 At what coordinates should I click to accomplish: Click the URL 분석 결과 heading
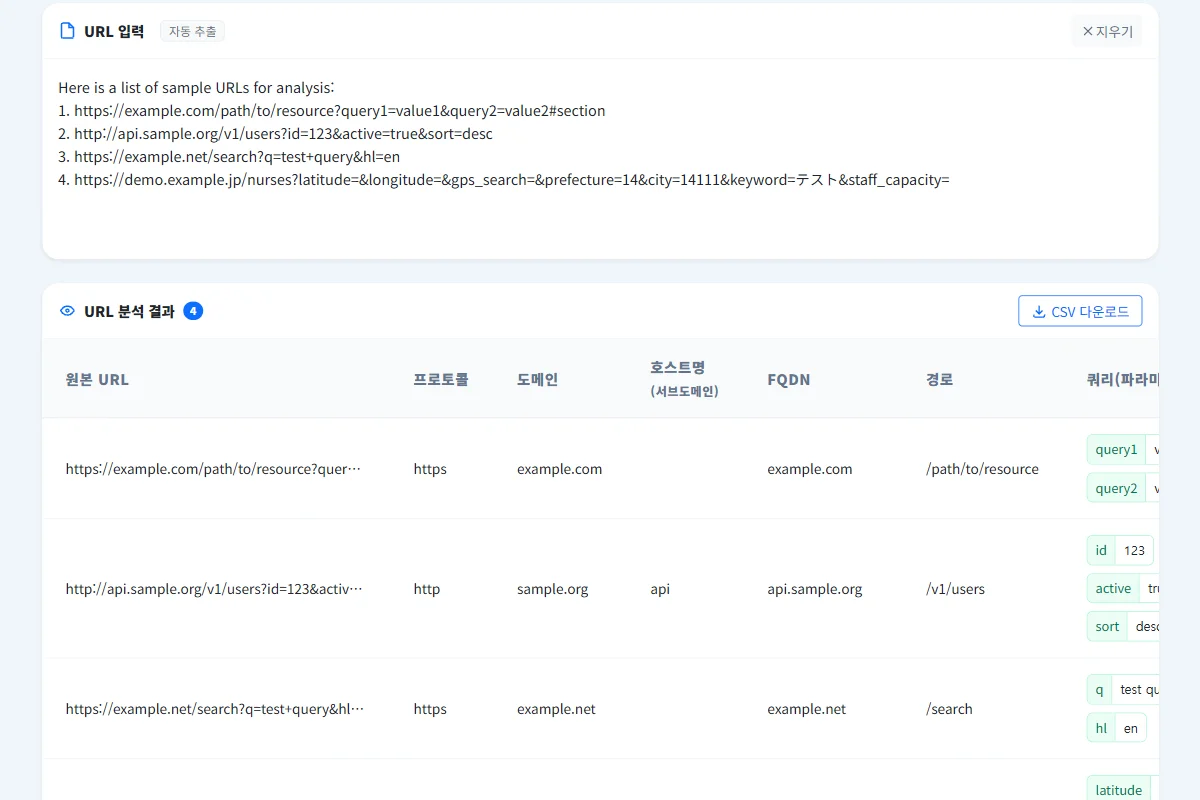(129, 311)
